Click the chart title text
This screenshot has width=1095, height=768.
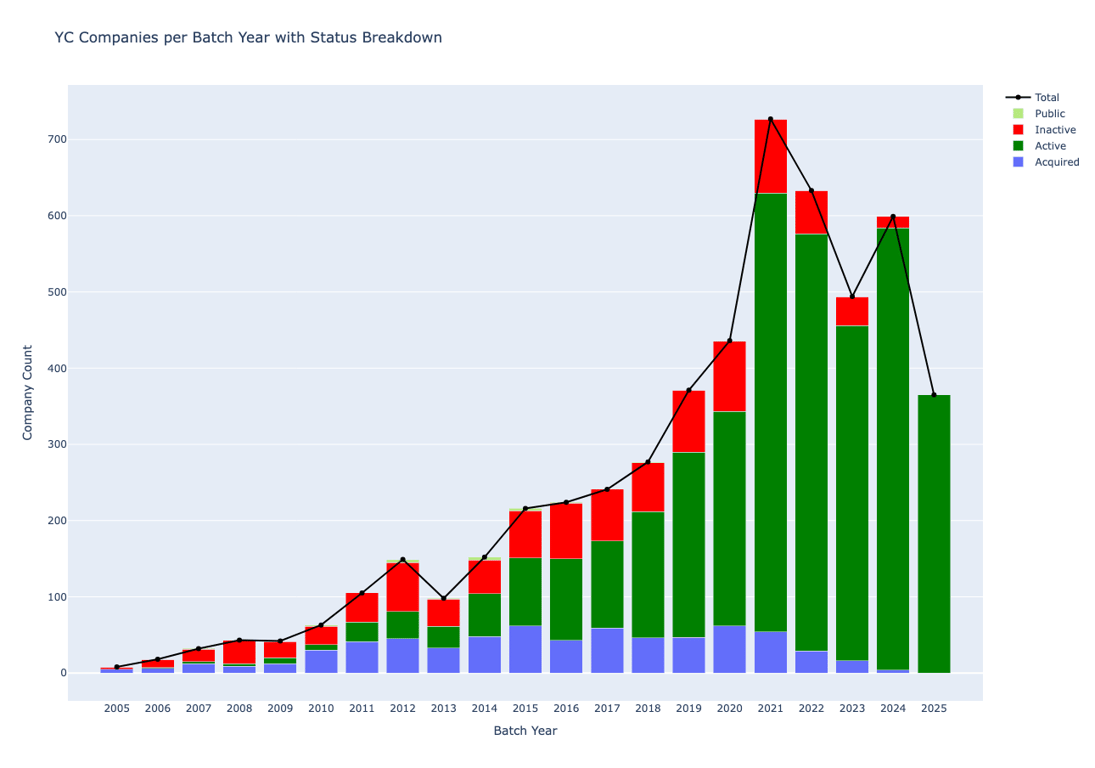point(248,38)
